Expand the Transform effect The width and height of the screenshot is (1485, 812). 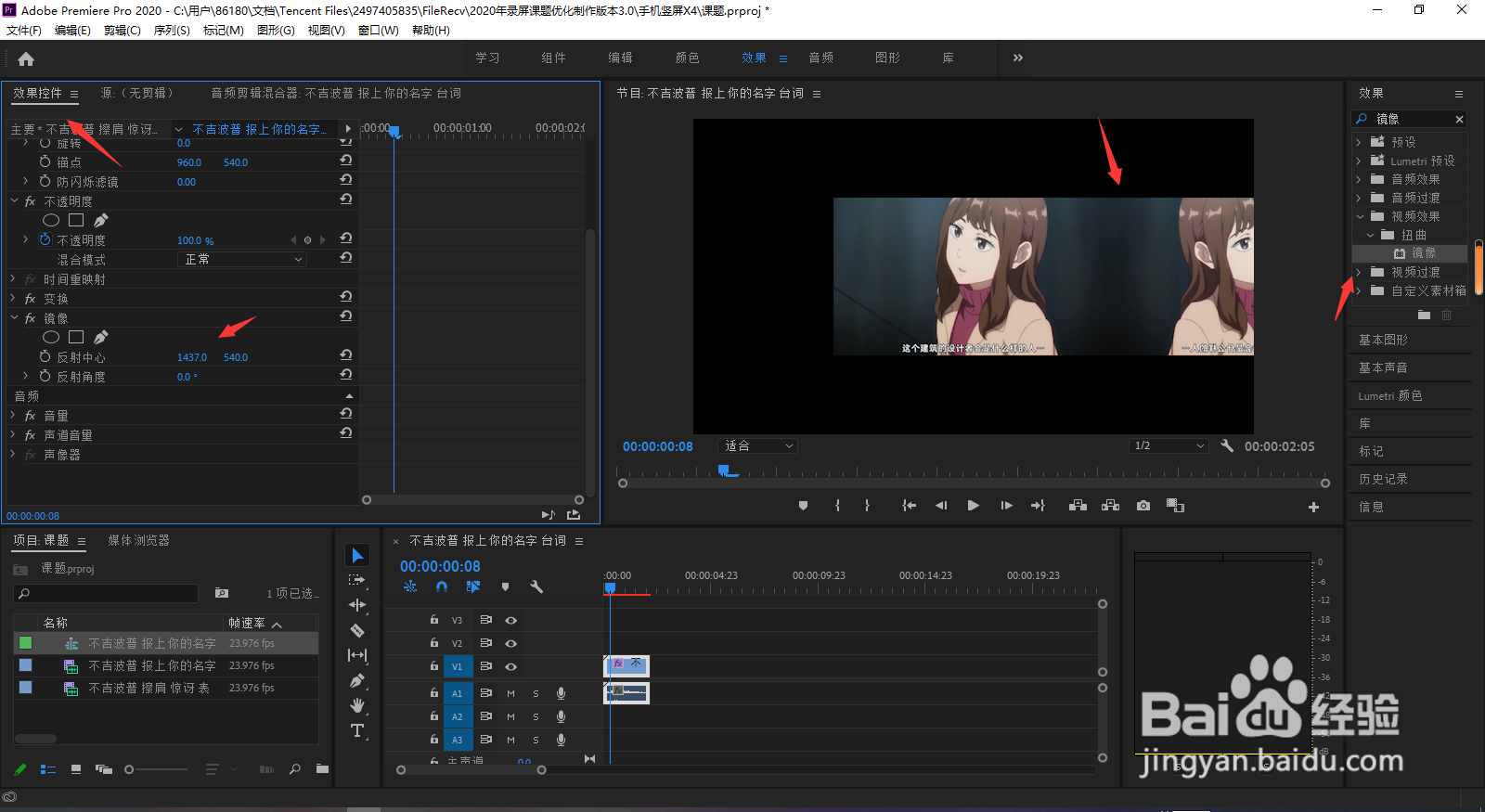13,298
